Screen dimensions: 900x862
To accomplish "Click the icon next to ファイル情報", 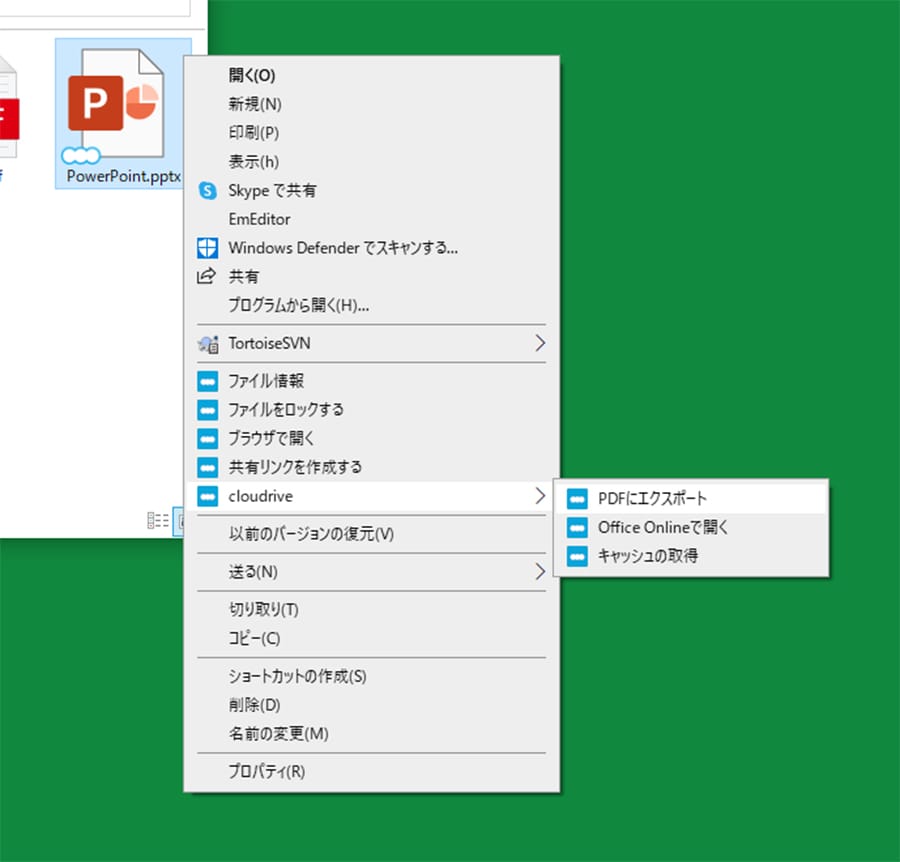I will pos(208,381).
